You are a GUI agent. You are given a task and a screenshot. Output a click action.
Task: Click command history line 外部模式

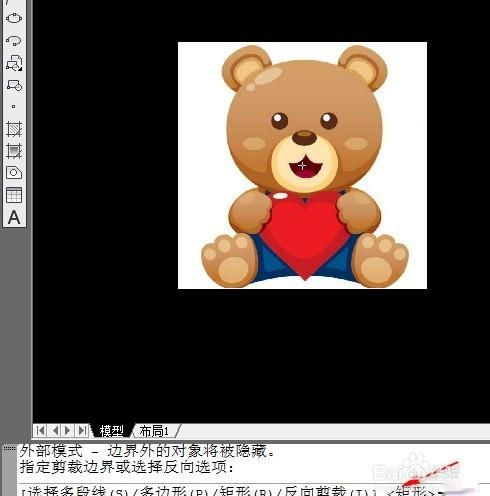click(x=147, y=451)
